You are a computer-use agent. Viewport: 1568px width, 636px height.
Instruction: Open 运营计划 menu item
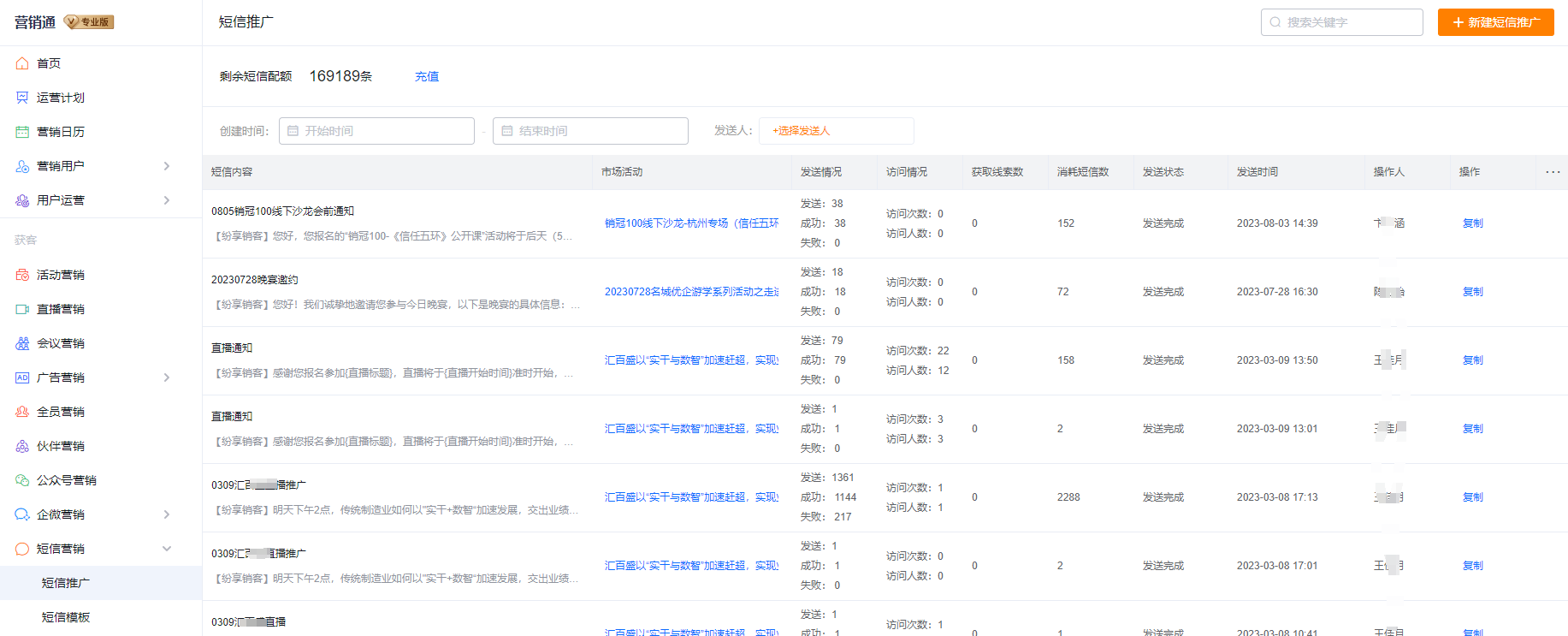[101, 98]
